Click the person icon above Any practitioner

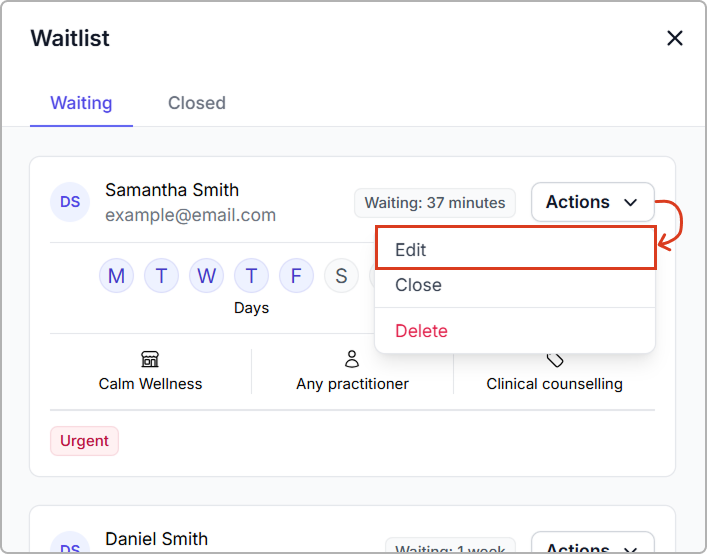point(352,359)
